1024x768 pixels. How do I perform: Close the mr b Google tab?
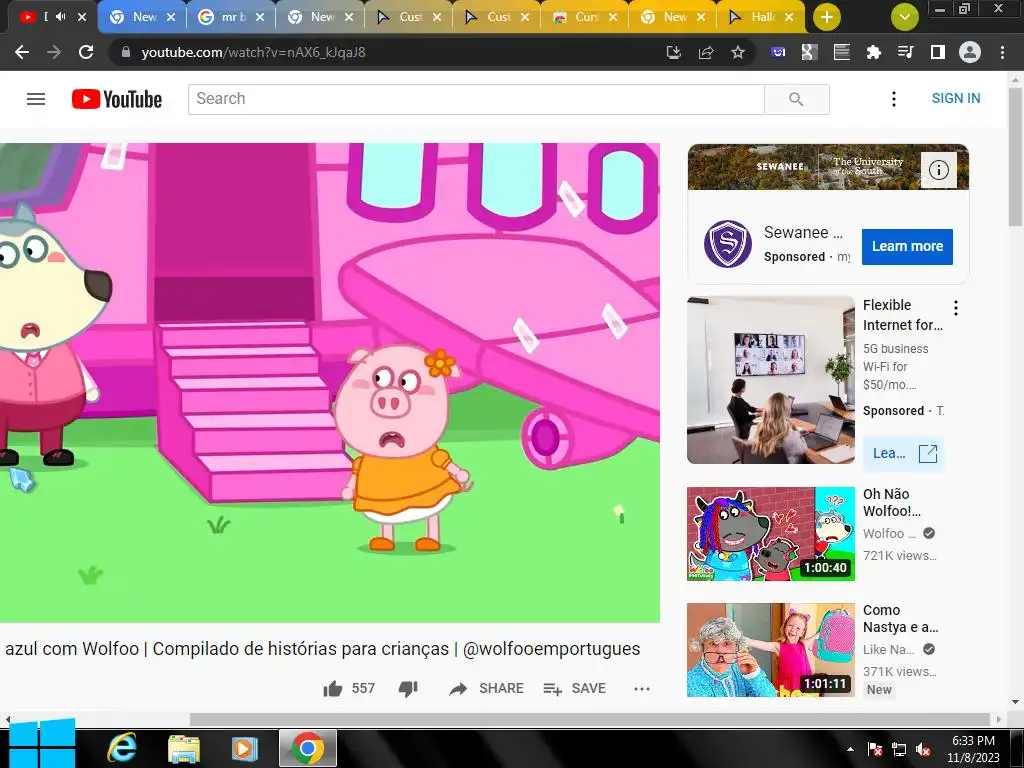tap(260, 17)
